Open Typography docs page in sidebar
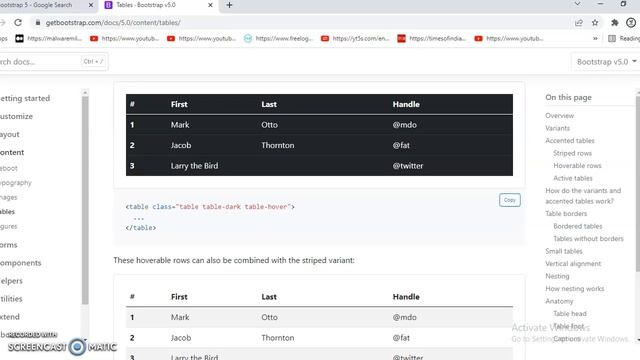Viewport: 640px width, 360px height. (x=16, y=182)
